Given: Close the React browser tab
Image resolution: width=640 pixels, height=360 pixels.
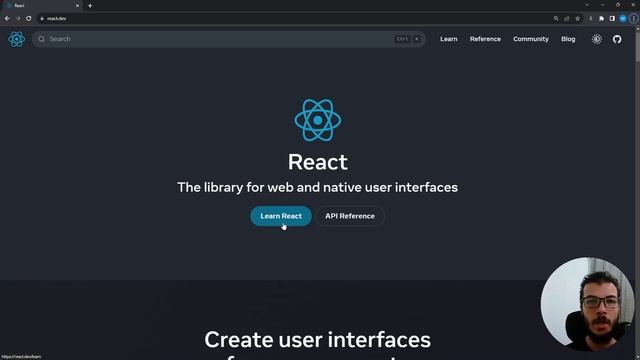Looking at the screenshot, I should 77,6.
